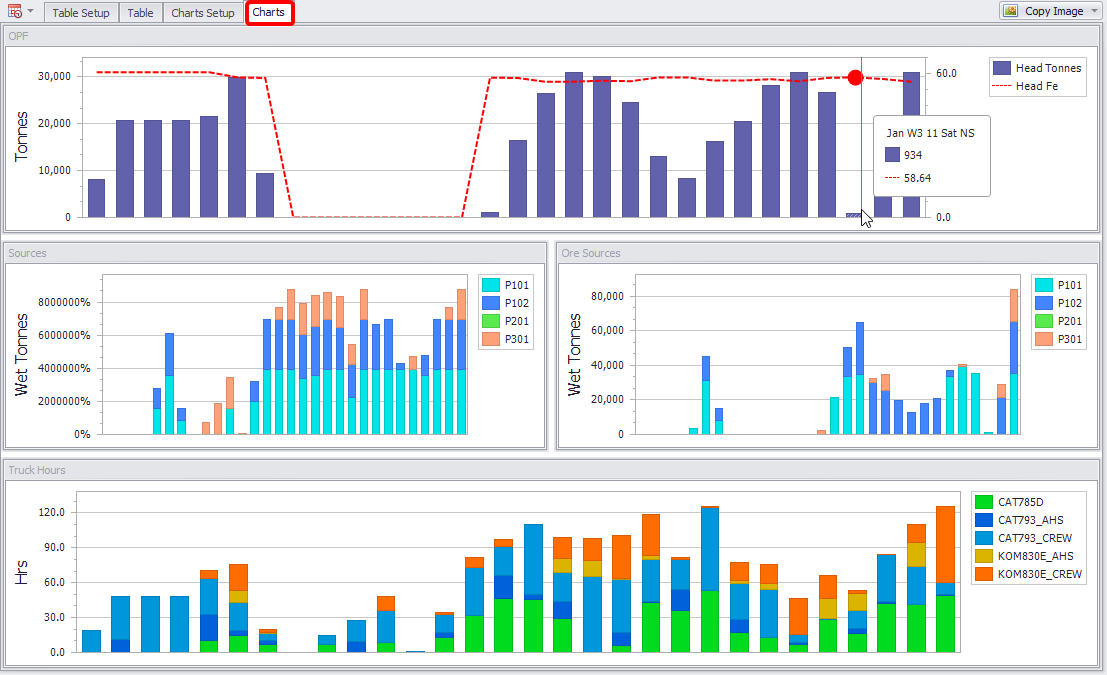The height and width of the screenshot is (675, 1107).
Task: Open the Copy Image dropdown arrow
Action: click(1095, 11)
